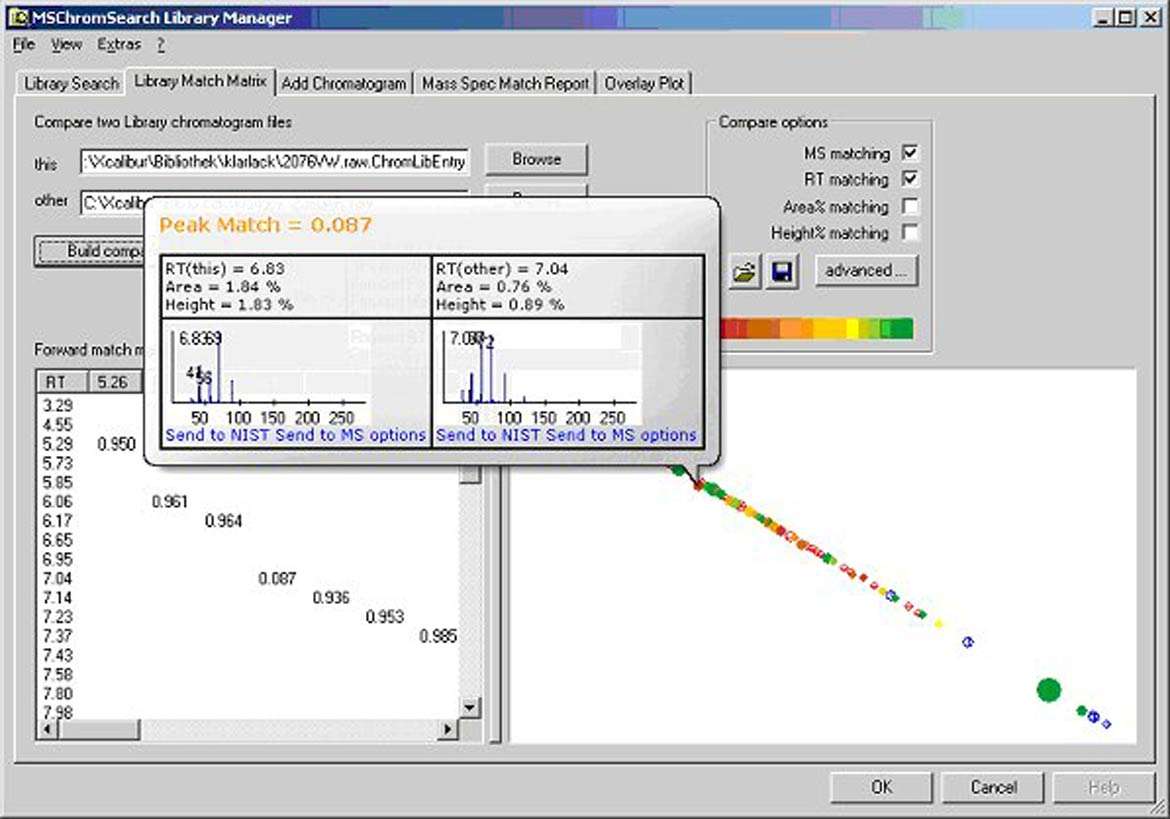Click the yellow dot in the scatter plot

(x=939, y=624)
